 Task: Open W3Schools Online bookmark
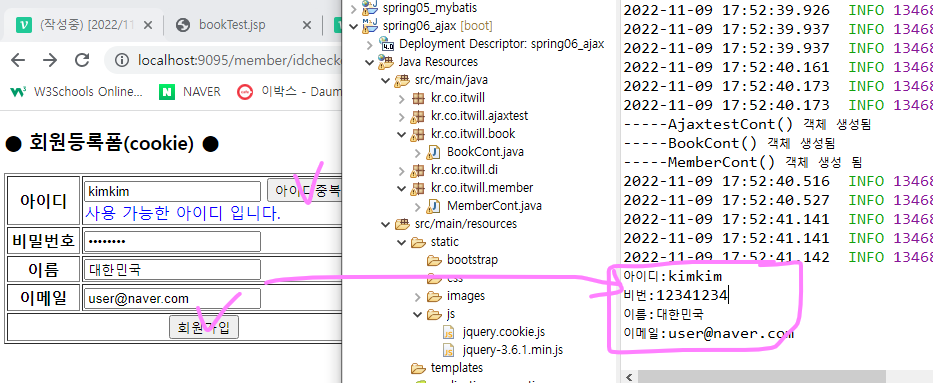tap(77, 92)
